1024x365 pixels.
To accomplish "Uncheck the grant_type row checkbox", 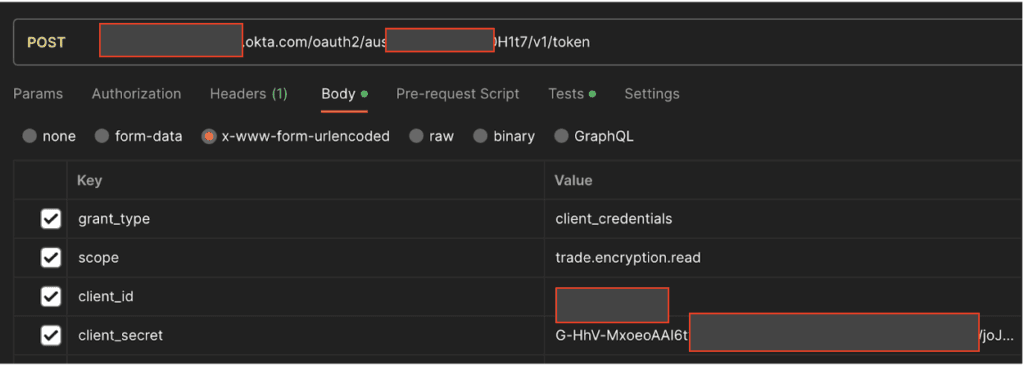I will click(51, 219).
